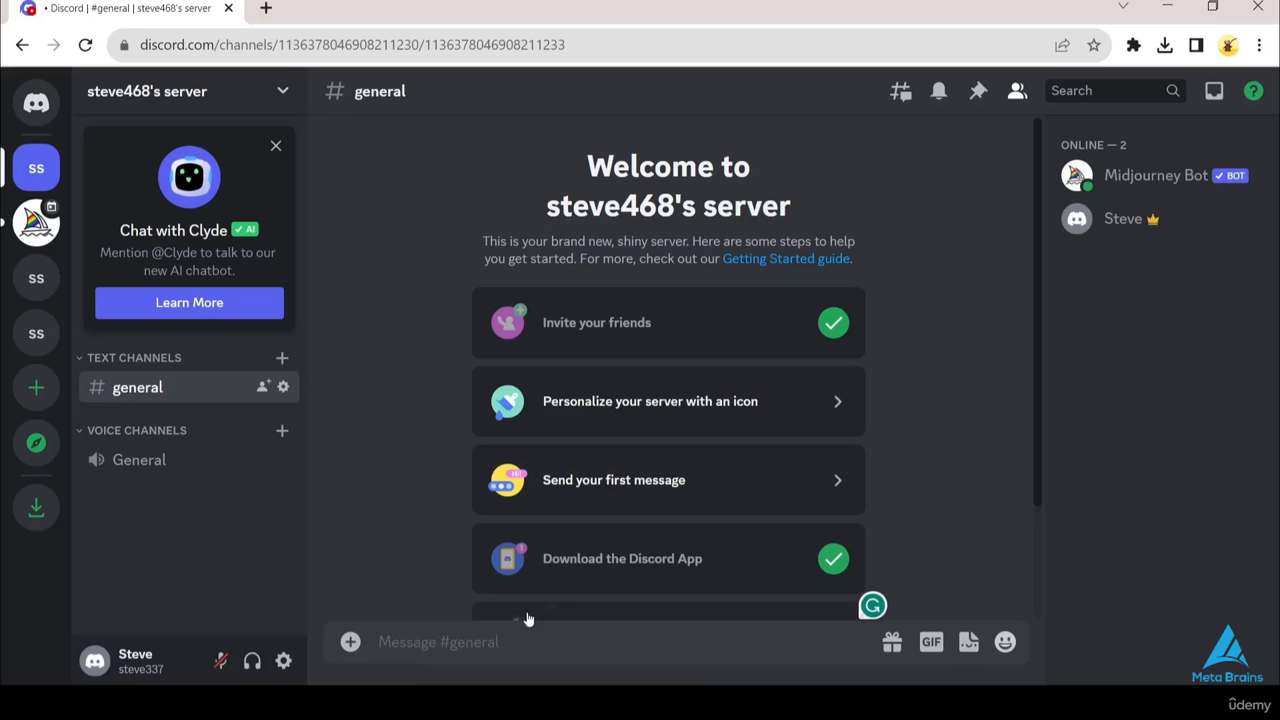Viewport: 1280px width, 720px height.
Task: Show pinned messages pin icon
Action: click(x=978, y=91)
